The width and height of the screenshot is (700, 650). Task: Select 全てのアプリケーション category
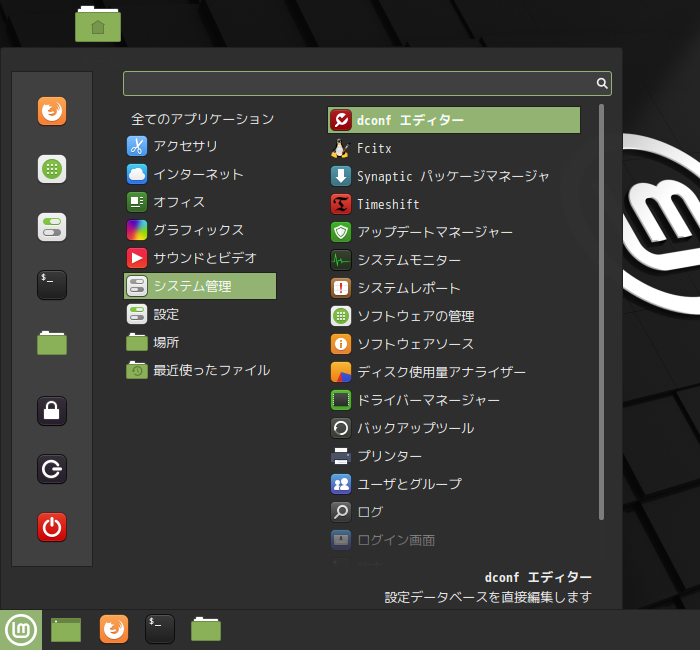pyautogui.click(x=200, y=119)
